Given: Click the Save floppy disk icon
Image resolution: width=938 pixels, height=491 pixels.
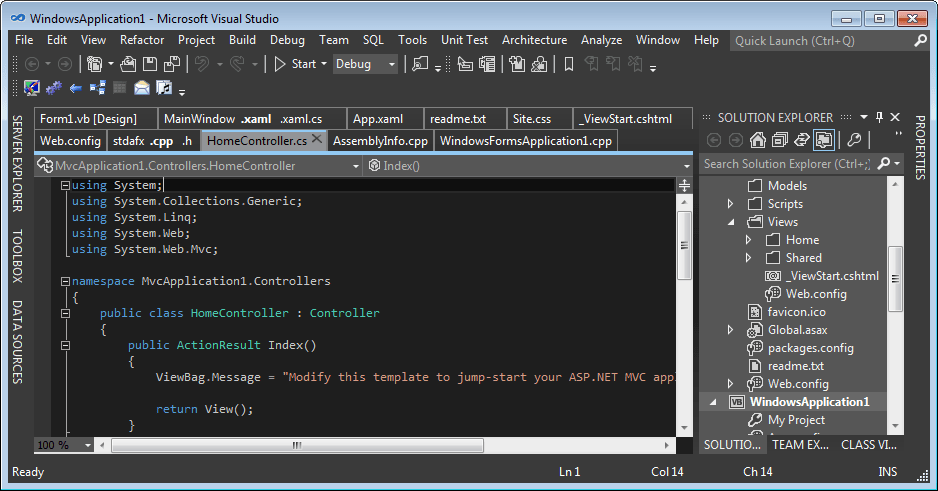Looking at the screenshot, I should (150, 64).
